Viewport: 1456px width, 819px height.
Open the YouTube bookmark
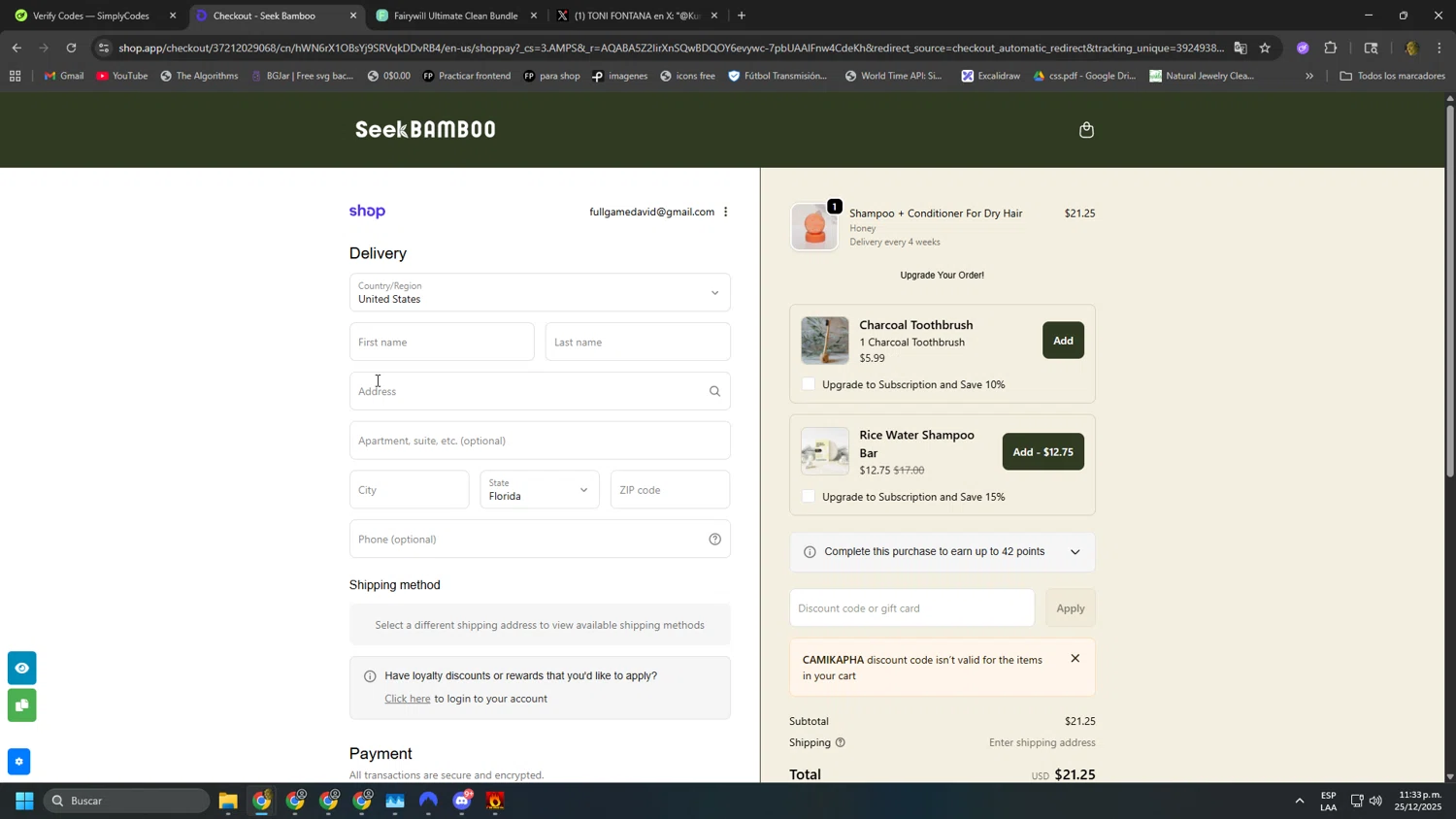click(122, 76)
